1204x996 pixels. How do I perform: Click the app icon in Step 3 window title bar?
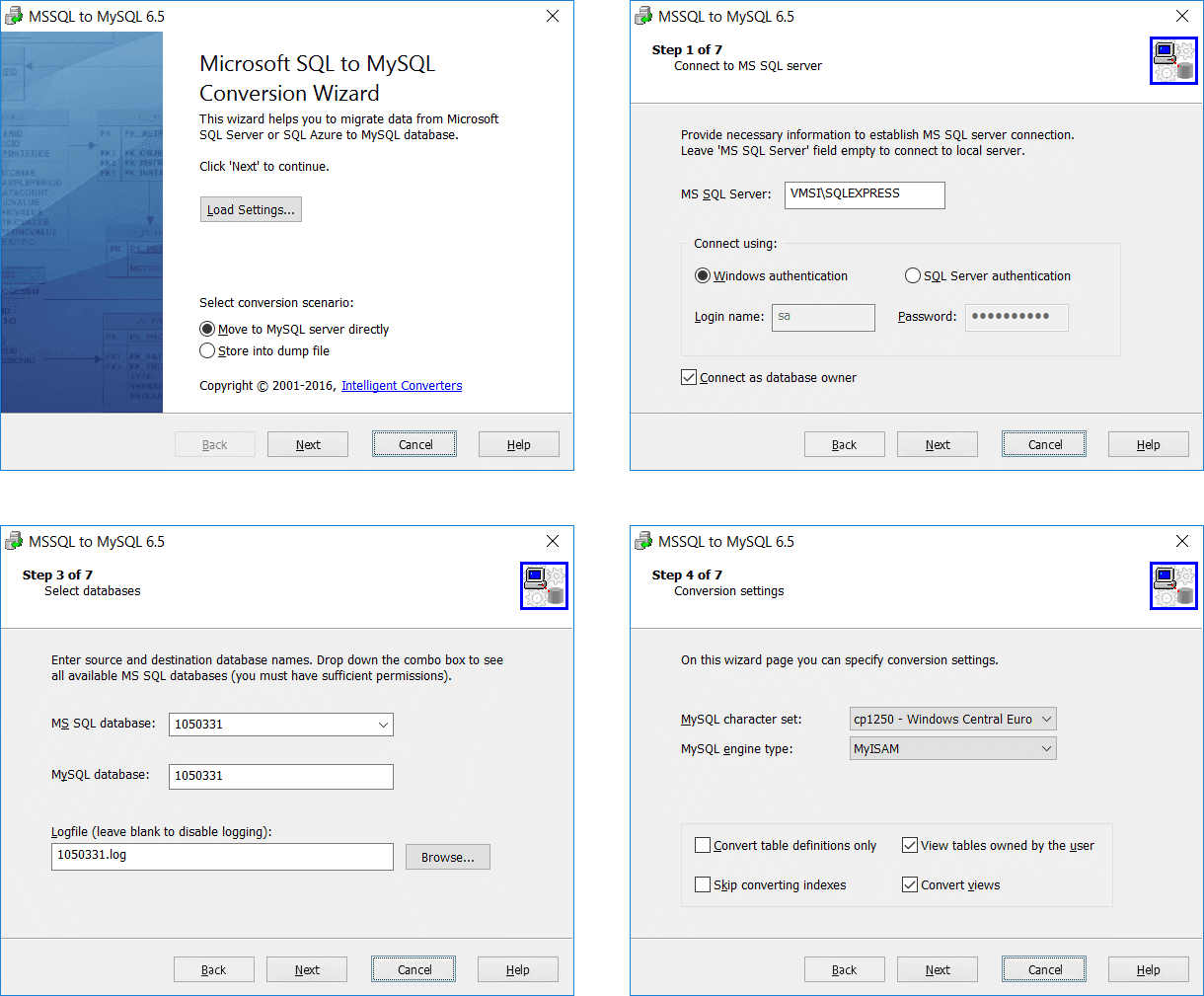pyautogui.click(x=13, y=541)
